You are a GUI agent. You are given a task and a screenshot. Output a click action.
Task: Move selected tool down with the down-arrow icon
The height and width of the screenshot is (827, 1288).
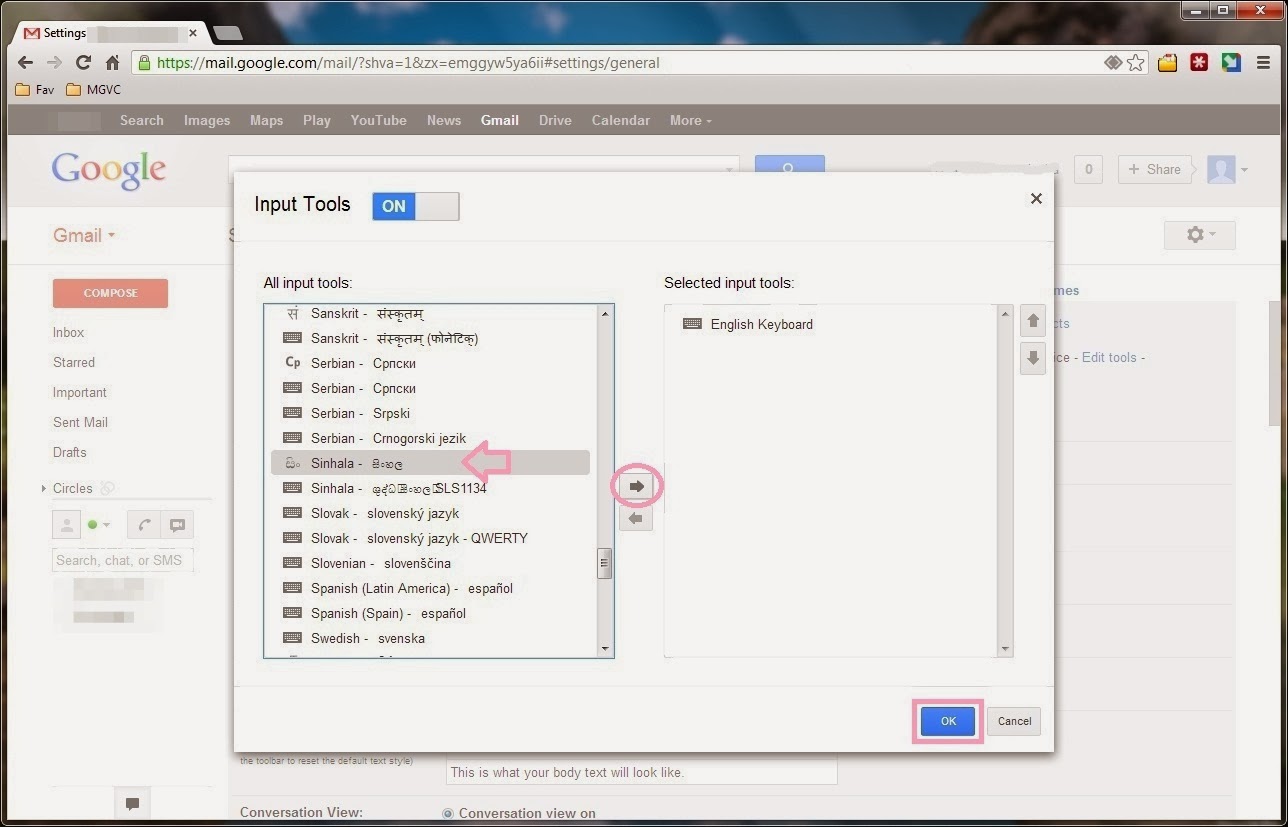[x=1032, y=358]
